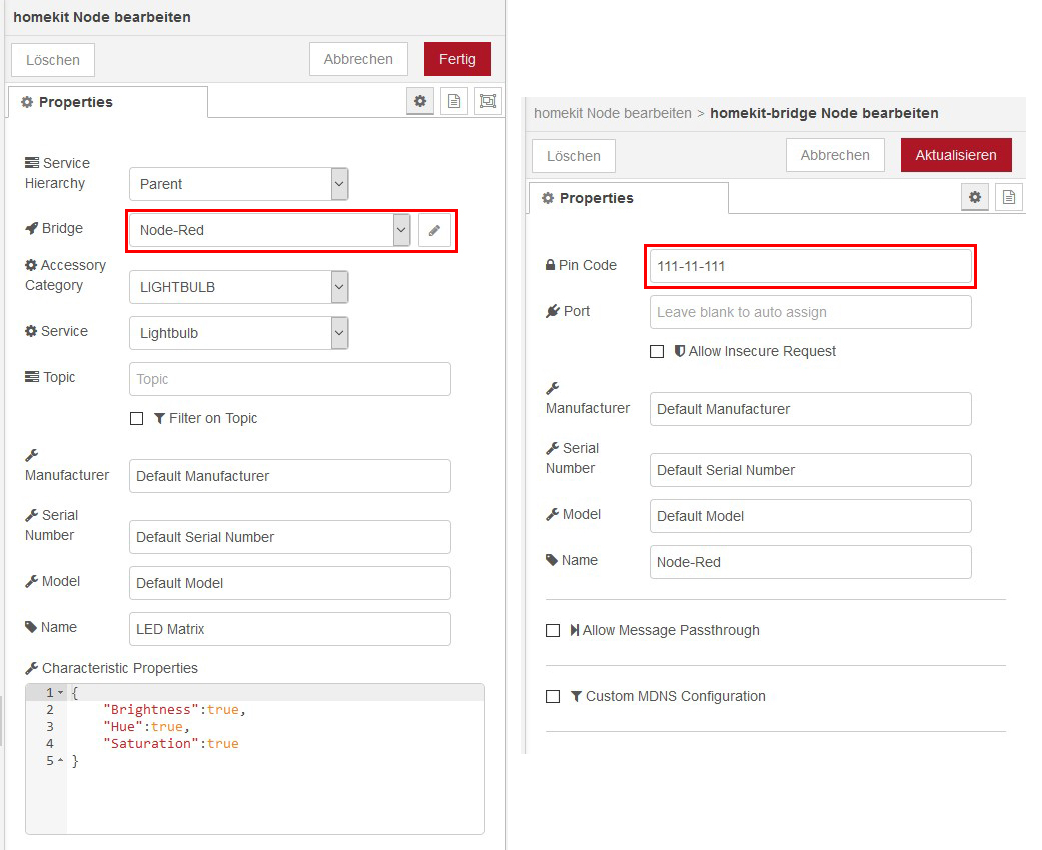Click the Pin Code field with 111-11-111
This screenshot has height=850, width=1042.
point(811,266)
